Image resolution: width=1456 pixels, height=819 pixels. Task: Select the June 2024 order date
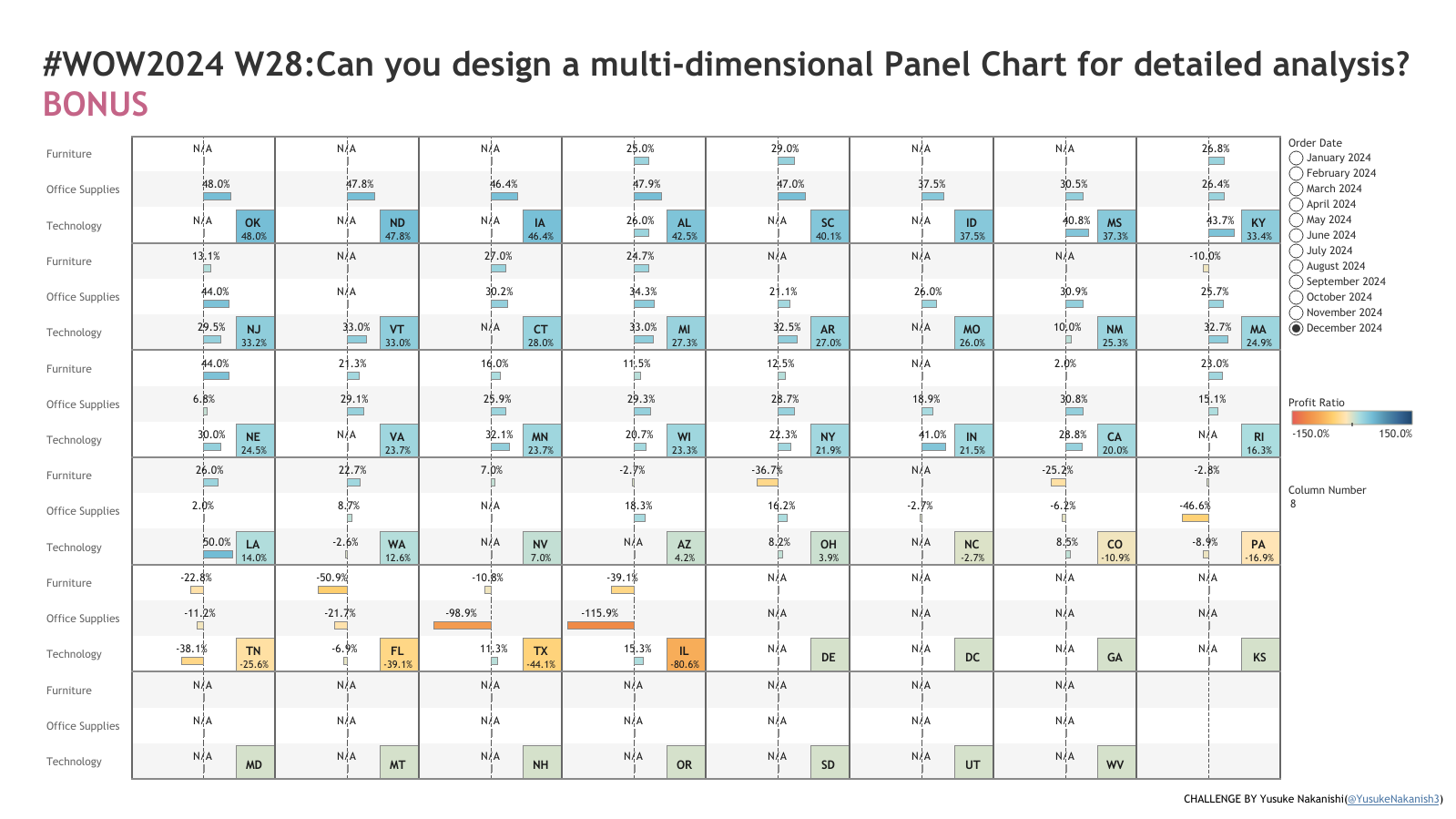pos(1296,235)
